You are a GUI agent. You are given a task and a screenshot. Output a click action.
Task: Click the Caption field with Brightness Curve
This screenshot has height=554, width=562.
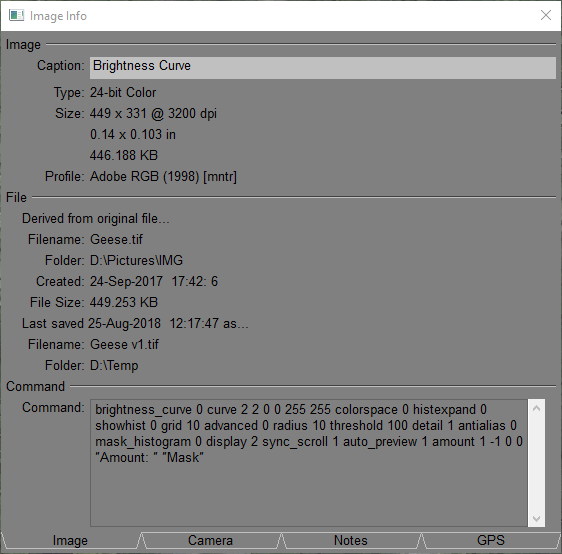point(323,68)
